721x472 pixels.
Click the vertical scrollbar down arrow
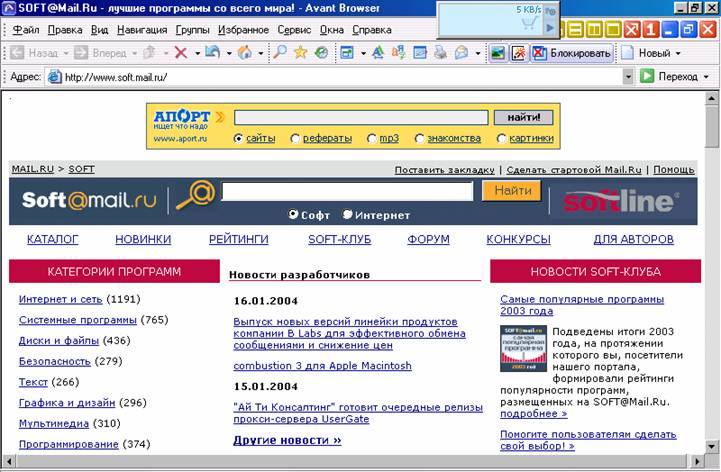(x=711, y=446)
